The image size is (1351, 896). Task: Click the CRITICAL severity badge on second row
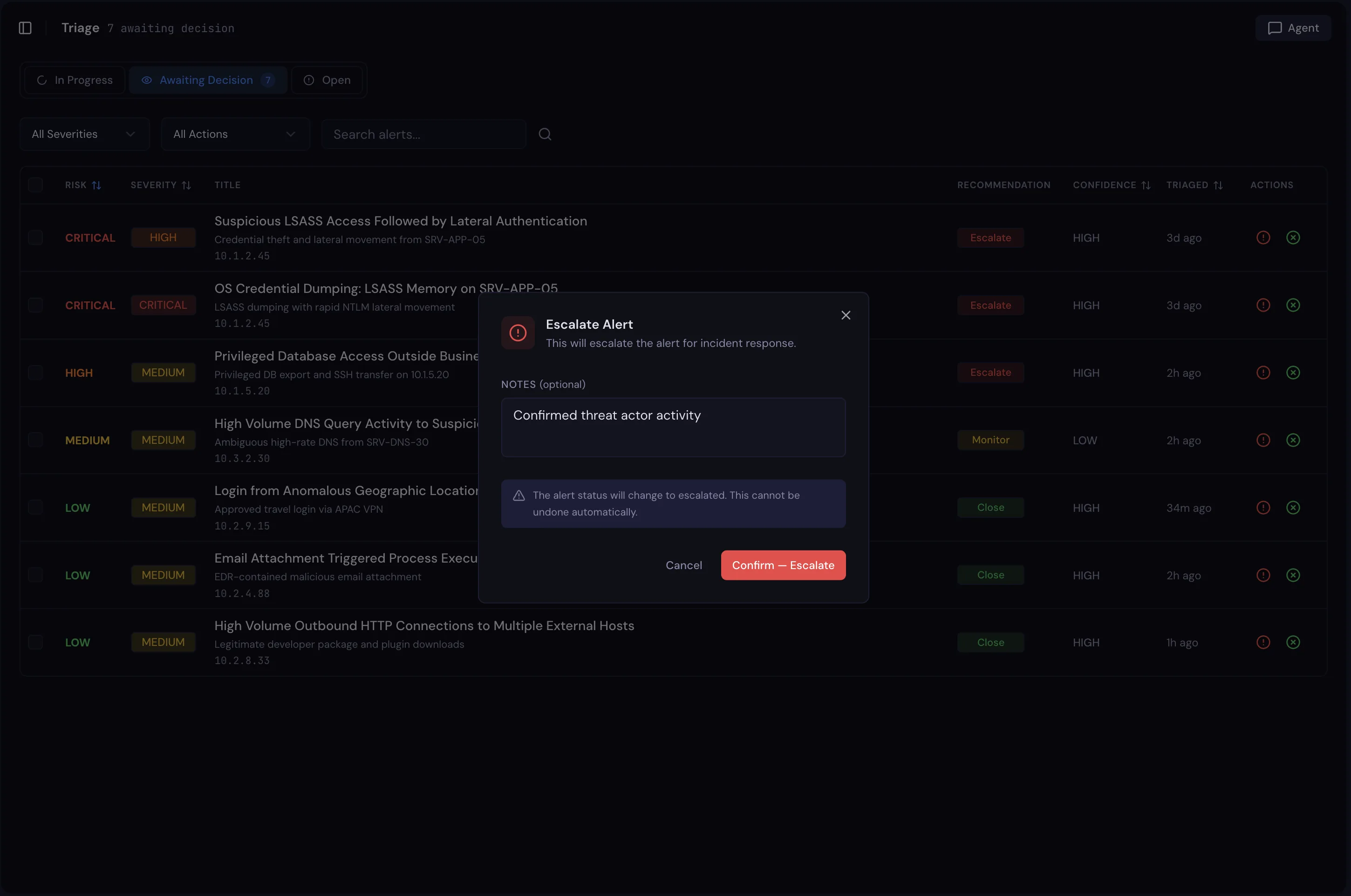[x=163, y=305]
